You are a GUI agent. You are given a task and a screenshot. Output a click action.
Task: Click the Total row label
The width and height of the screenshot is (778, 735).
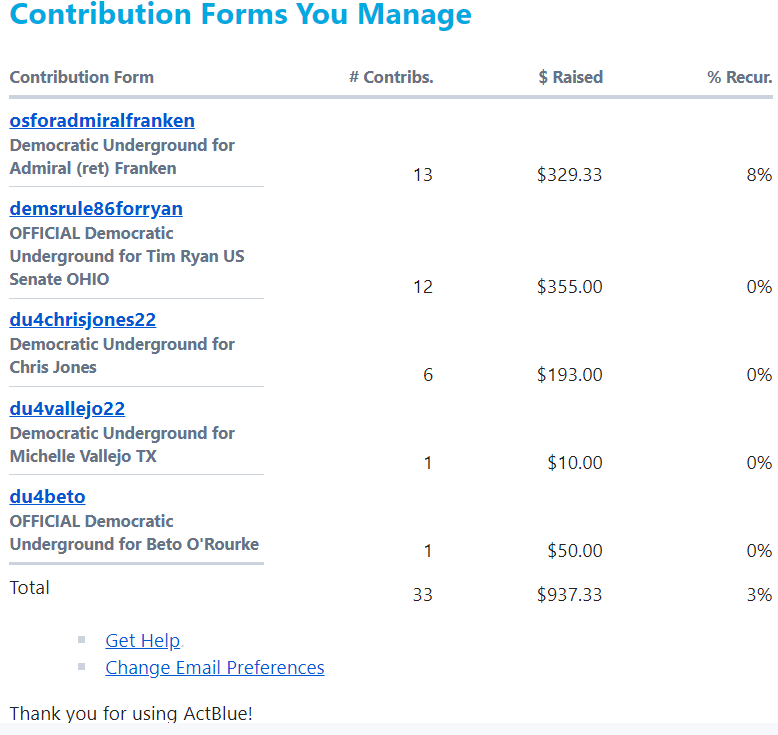coord(30,588)
